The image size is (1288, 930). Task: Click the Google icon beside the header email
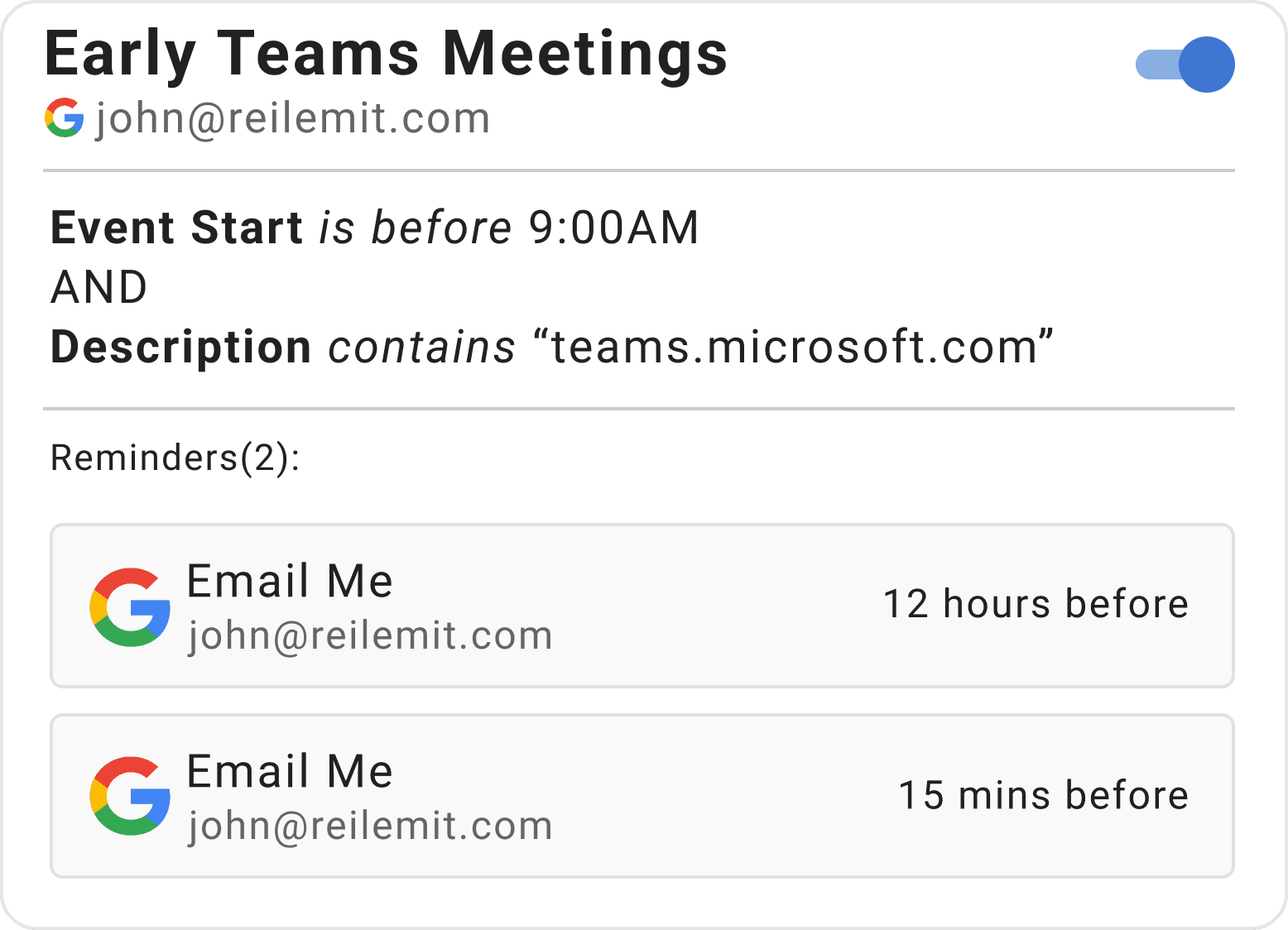65,117
